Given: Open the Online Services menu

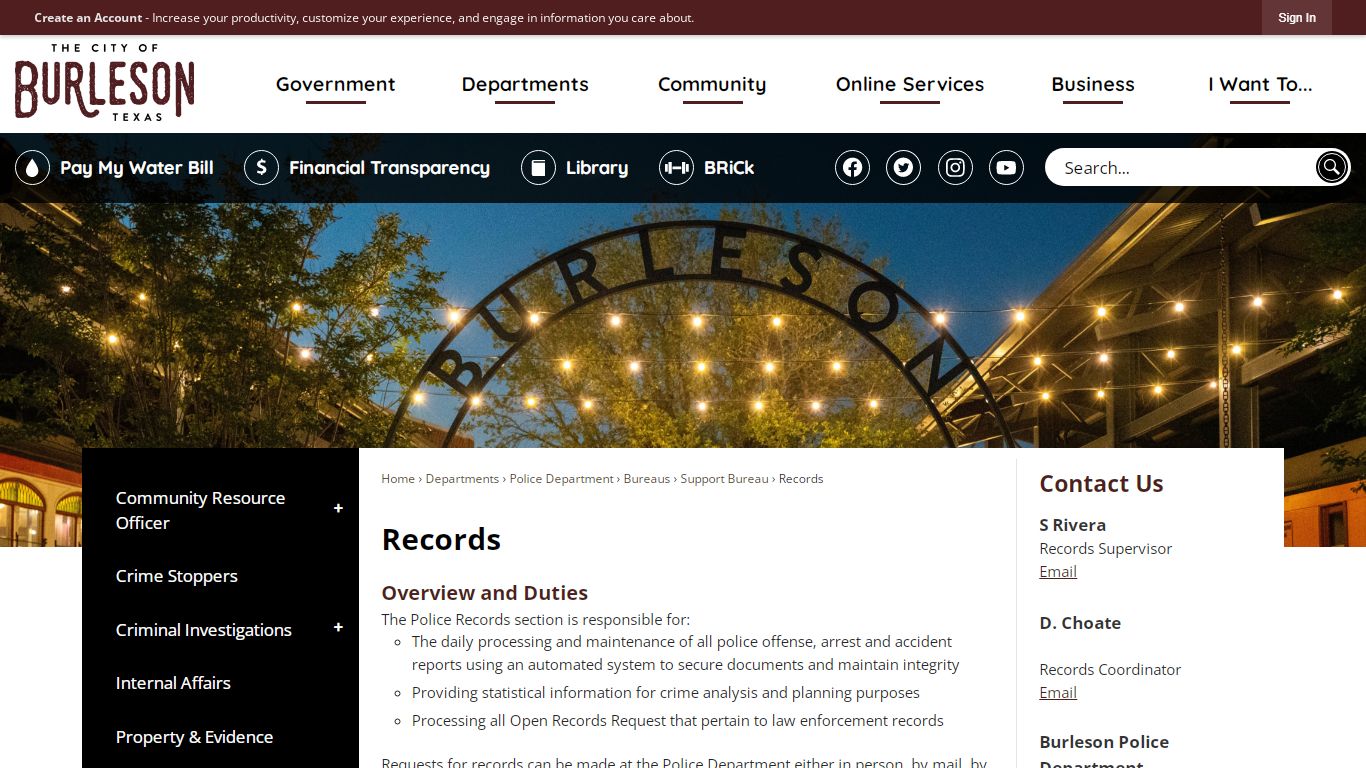Looking at the screenshot, I should [x=910, y=85].
